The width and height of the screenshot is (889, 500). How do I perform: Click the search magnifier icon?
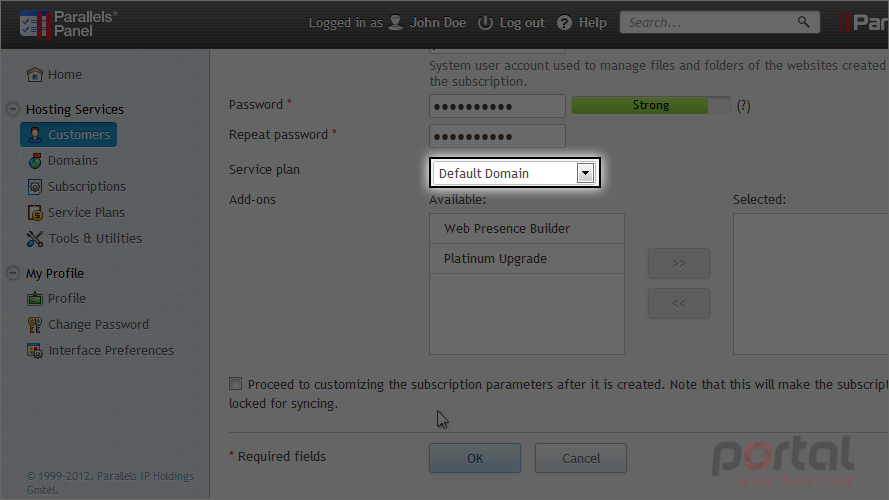pyautogui.click(x=803, y=22)
